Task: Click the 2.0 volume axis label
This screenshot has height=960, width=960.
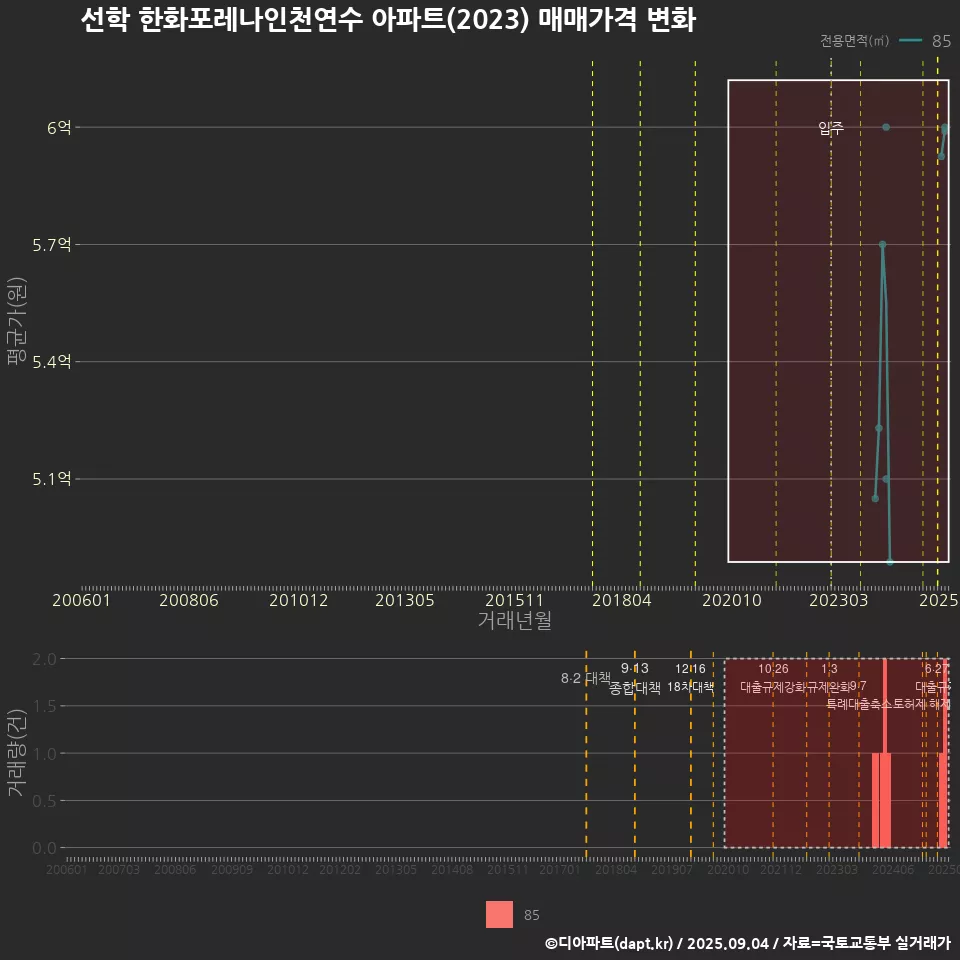Action: 44,659
